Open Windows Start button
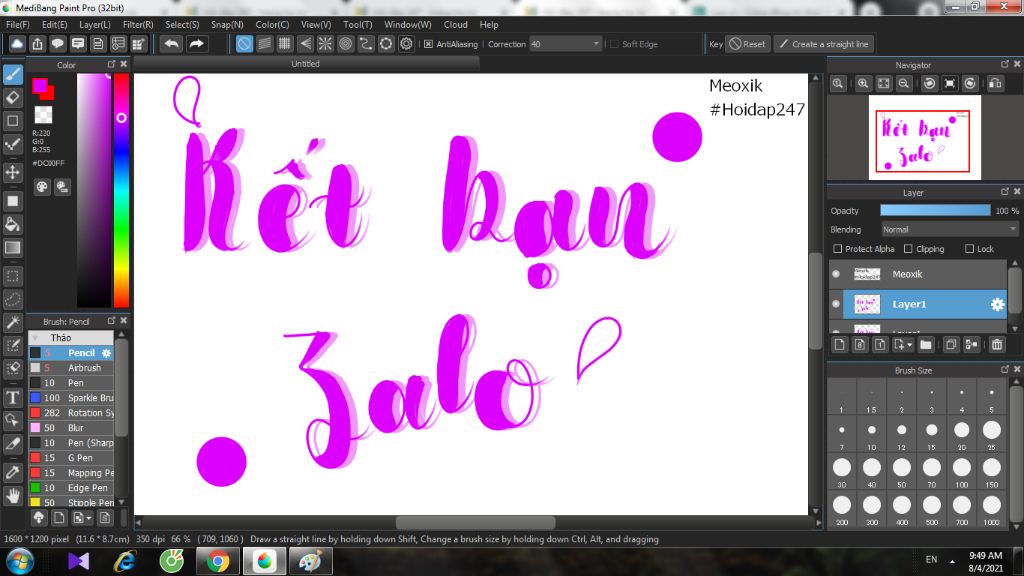The height and width of the screenshot is (576, 1024). point(20,562)
